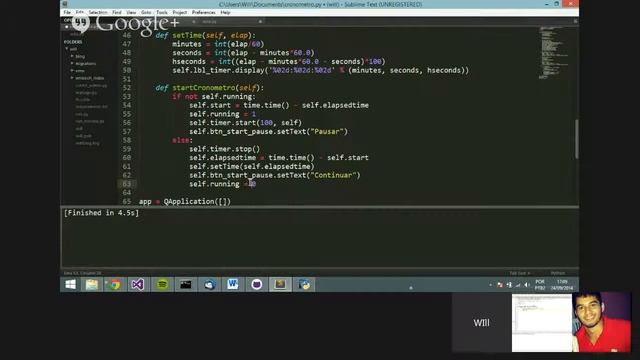Select the WIll participant tile
This screenshot has height=360, width=640.
click(482, 322)
